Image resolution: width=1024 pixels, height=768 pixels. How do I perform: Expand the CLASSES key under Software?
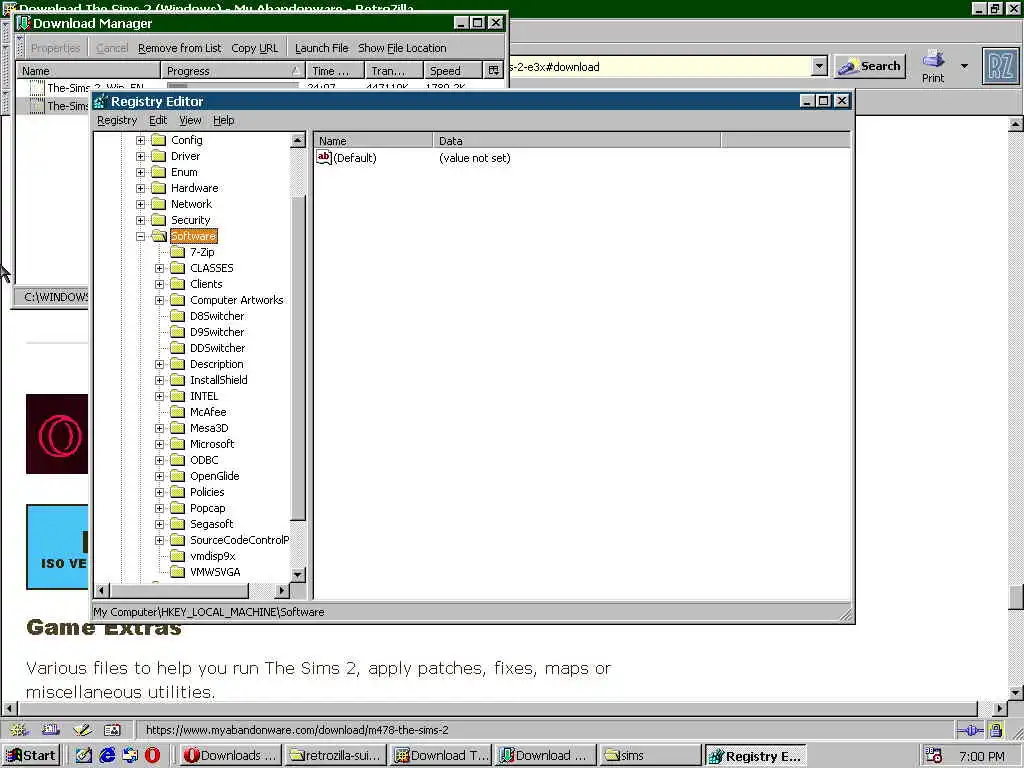[159, 268]
